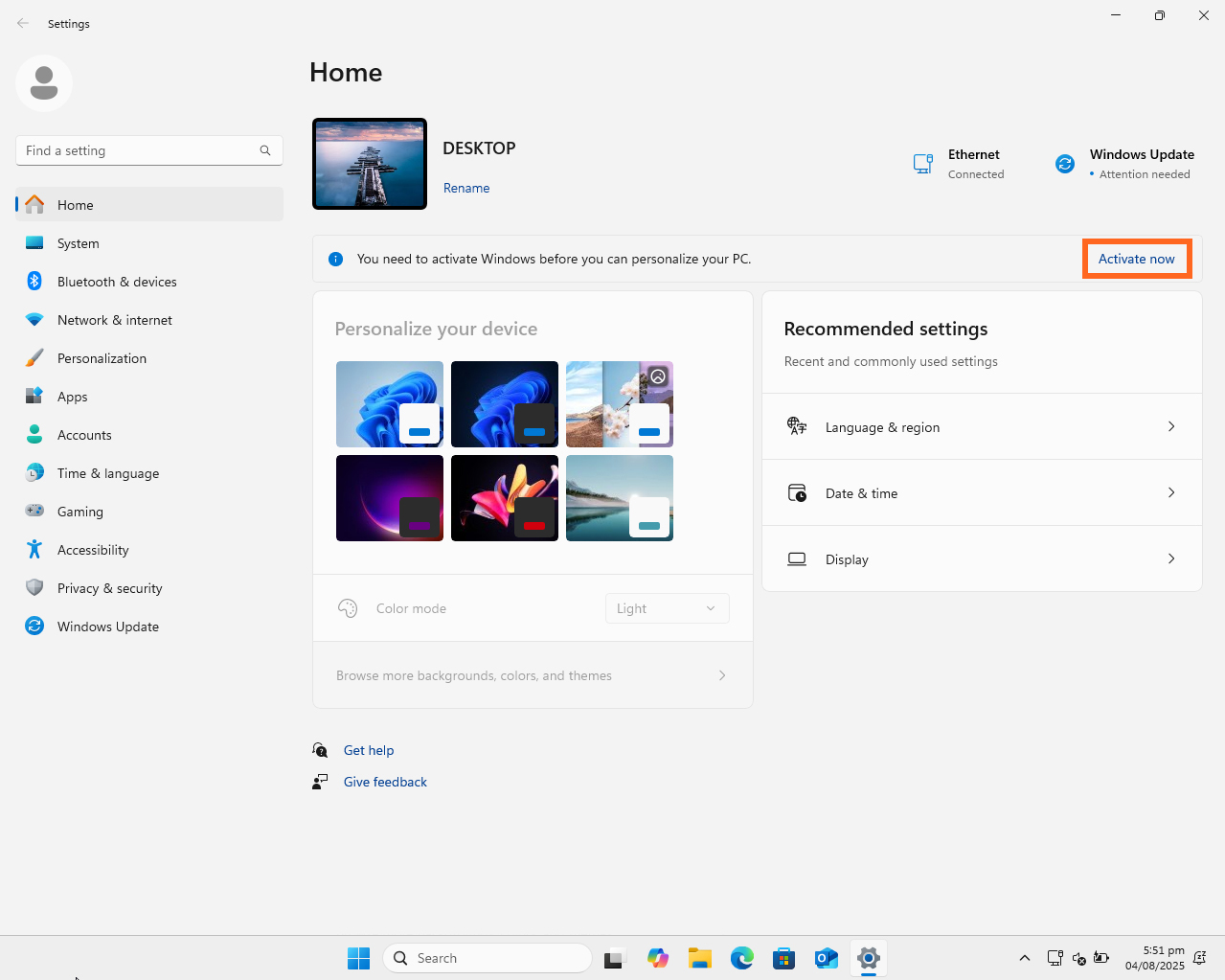Click the Network wifi icon in sidebar
The image size is (1225, 980).
pyautogui.click(x=34, y=320)
